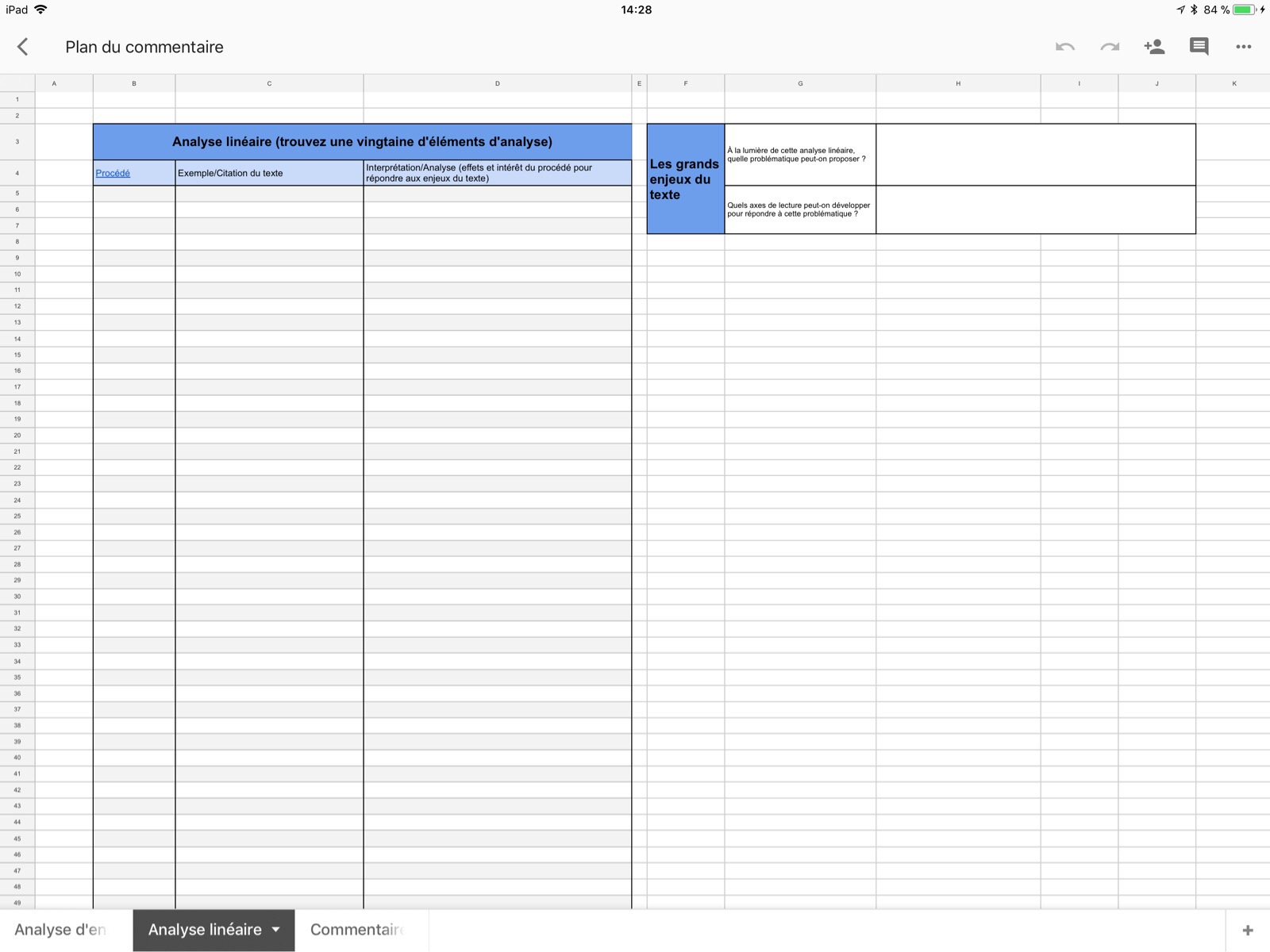Tap the Bluetooth icon in status bar

(x=1194, y=10)
